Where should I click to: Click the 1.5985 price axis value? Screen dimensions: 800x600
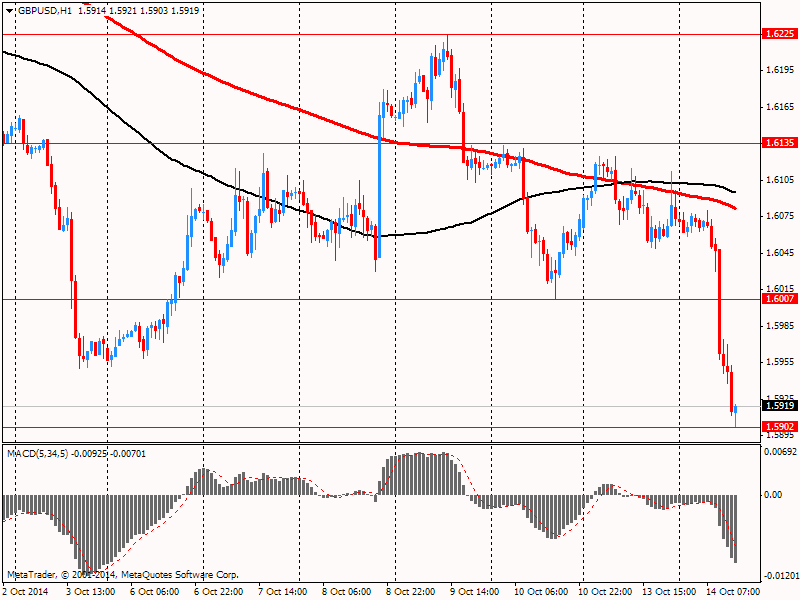click(x=781, y=326)
